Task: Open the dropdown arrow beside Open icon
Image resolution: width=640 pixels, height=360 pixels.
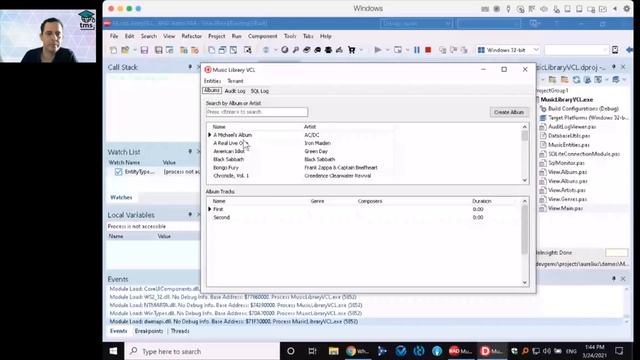Action: click(x=135, y=50)
